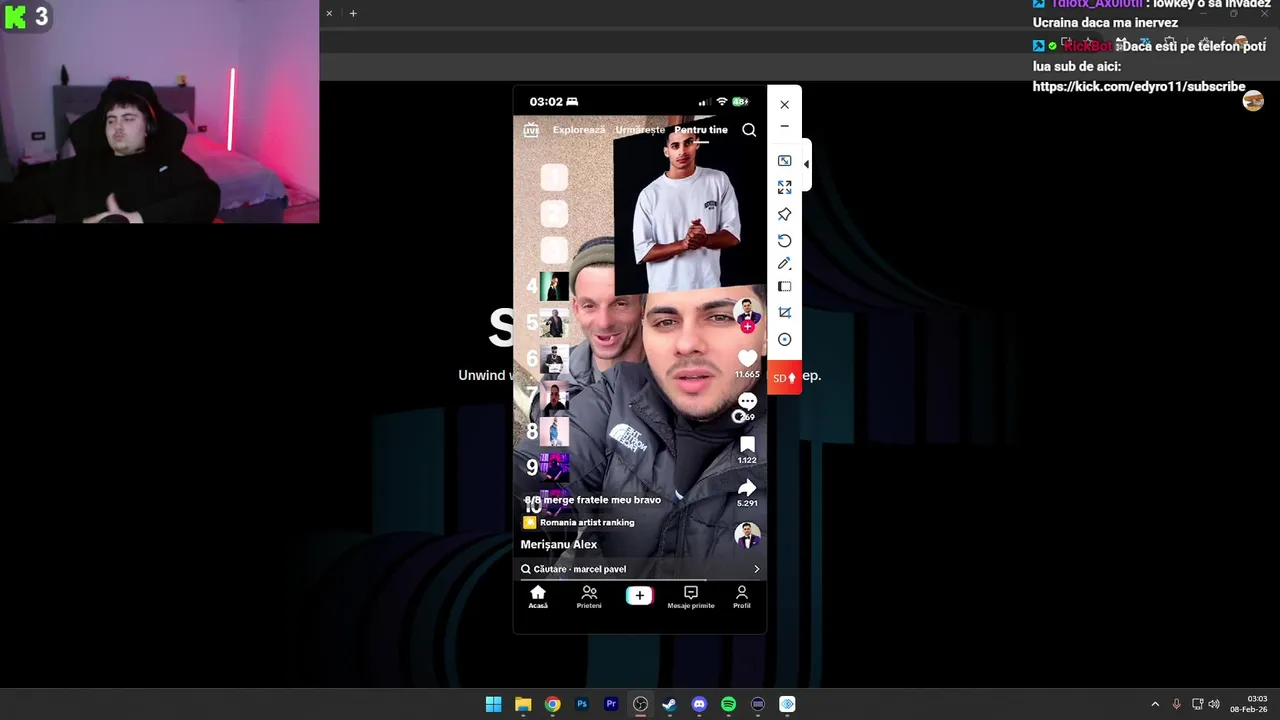This screenshot has width=1280, height=720.
Task: Launch Photoshop from the taskbar
Action: pos(582,704)
